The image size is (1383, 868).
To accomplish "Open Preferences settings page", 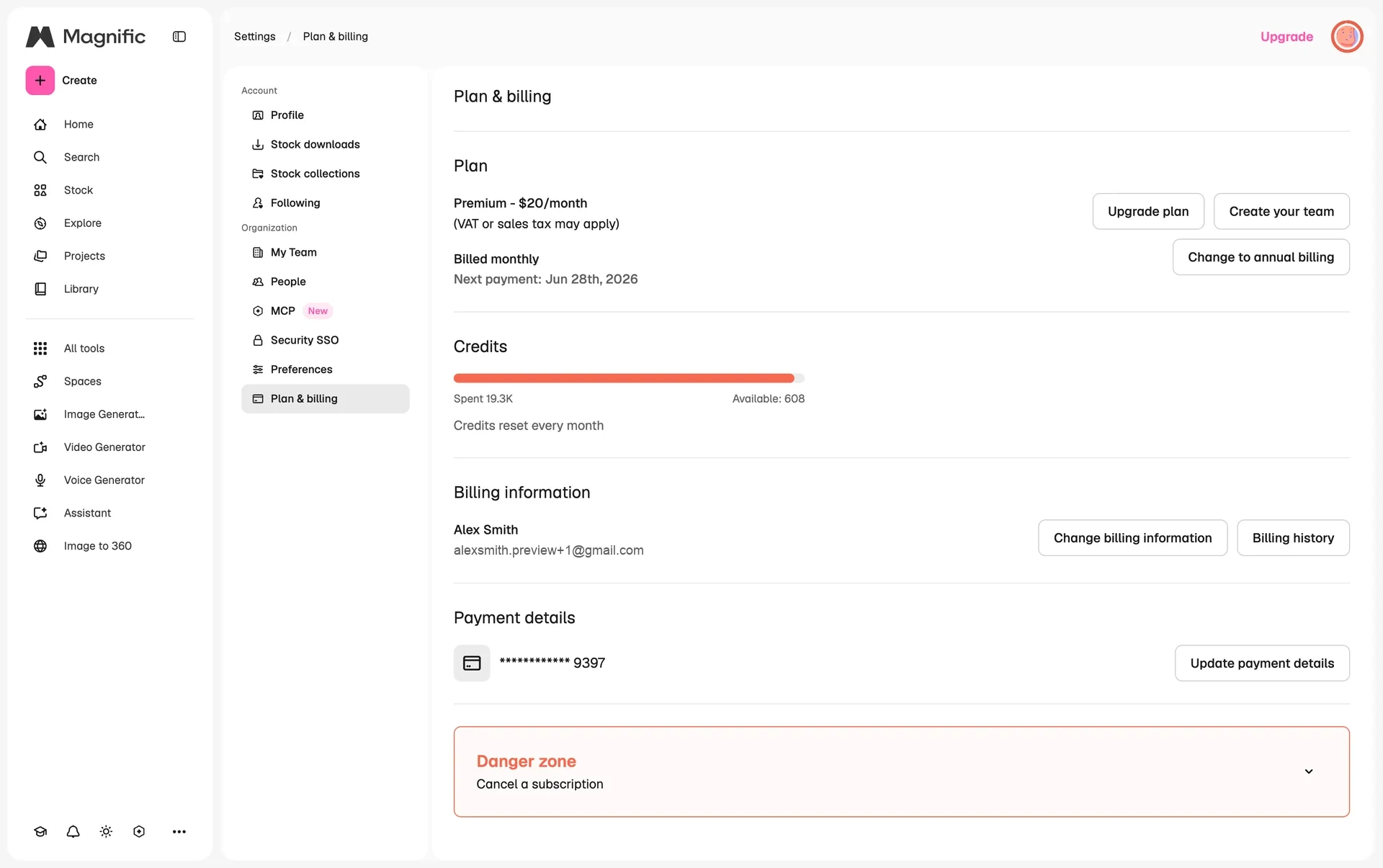I will [x=326, y=370].
